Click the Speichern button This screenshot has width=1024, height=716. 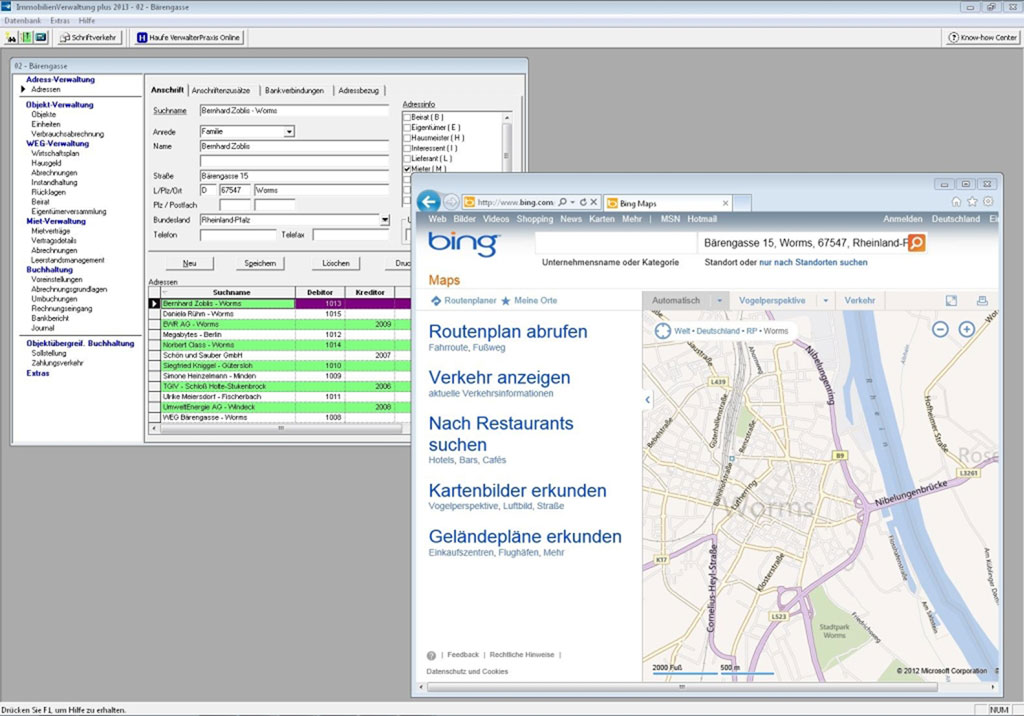point(260,263)
